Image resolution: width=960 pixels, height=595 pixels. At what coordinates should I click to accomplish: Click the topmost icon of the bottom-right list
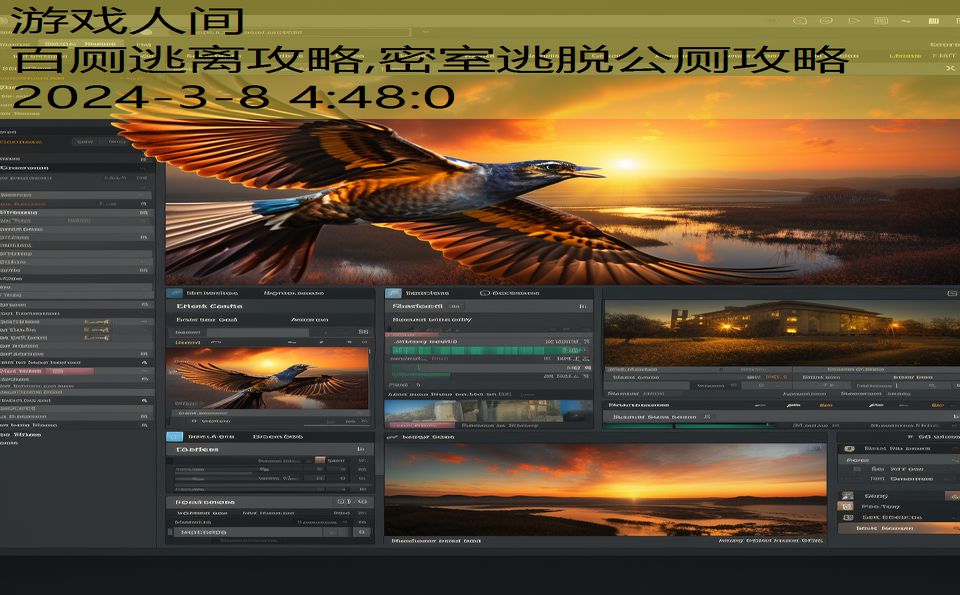tap(848, 449)
